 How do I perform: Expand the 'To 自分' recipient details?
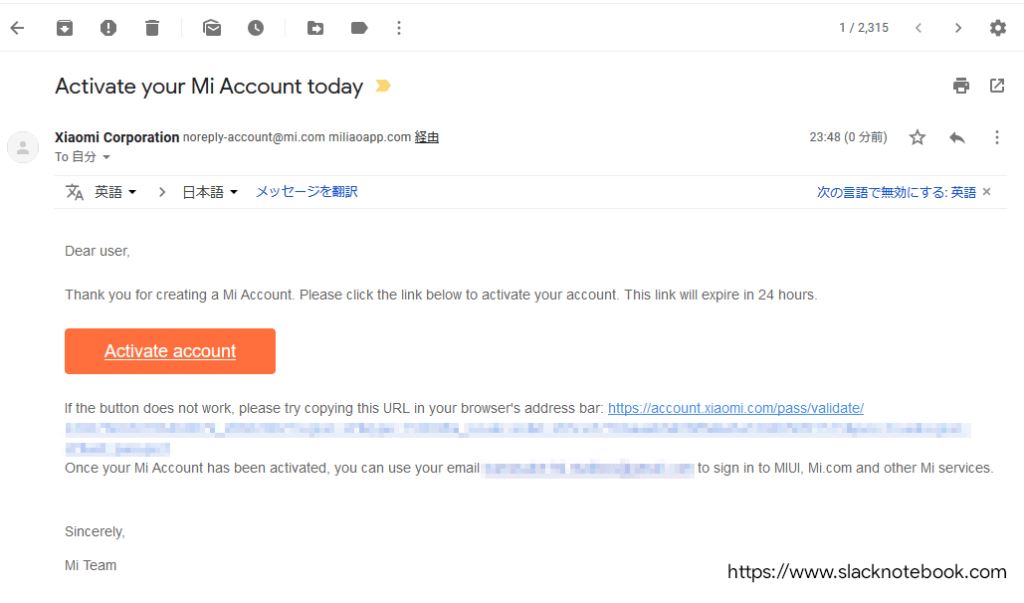coord(106,157)
